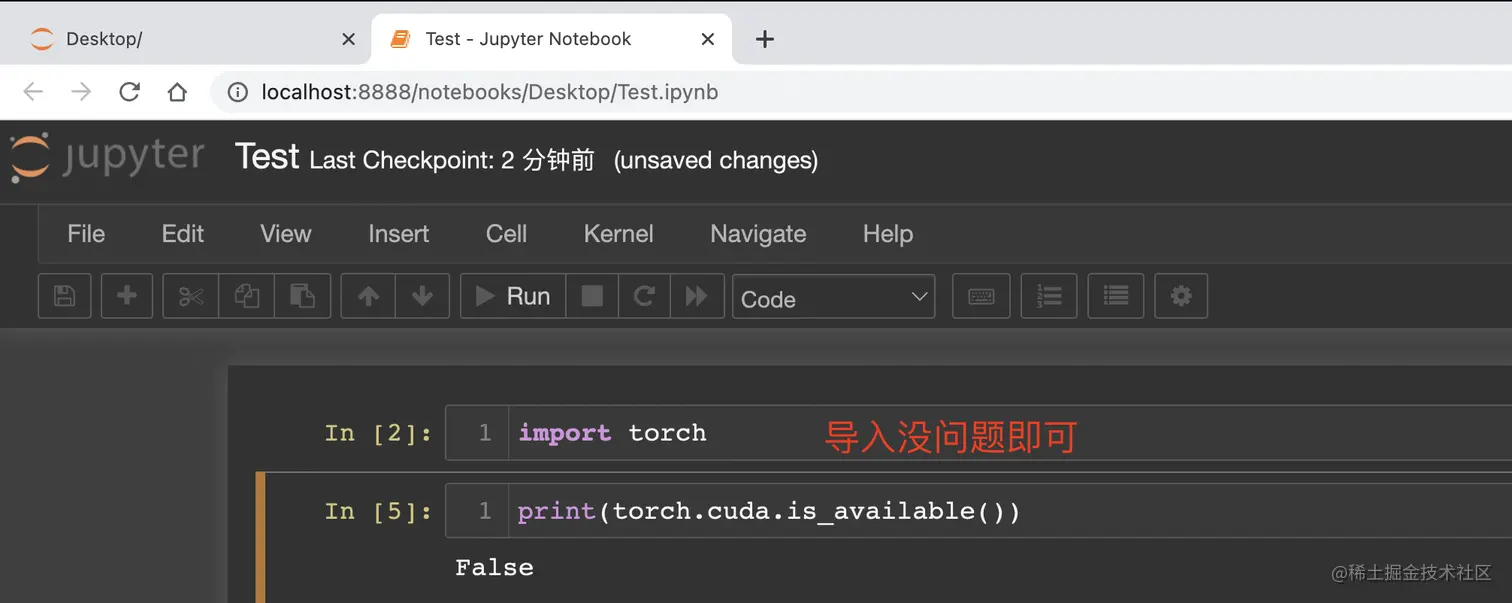Go to the browser home page

(x=177, y=92)
